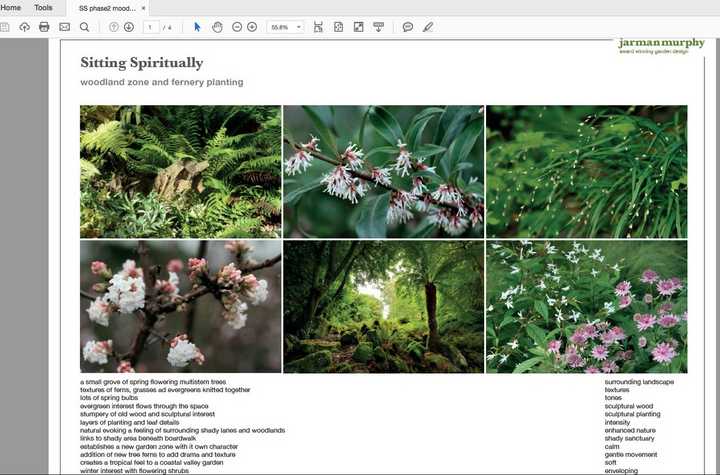The height and width of the screenshot is (475, 720).
Task: Print the document using the printer icon
Action: (x=44, y=27)
